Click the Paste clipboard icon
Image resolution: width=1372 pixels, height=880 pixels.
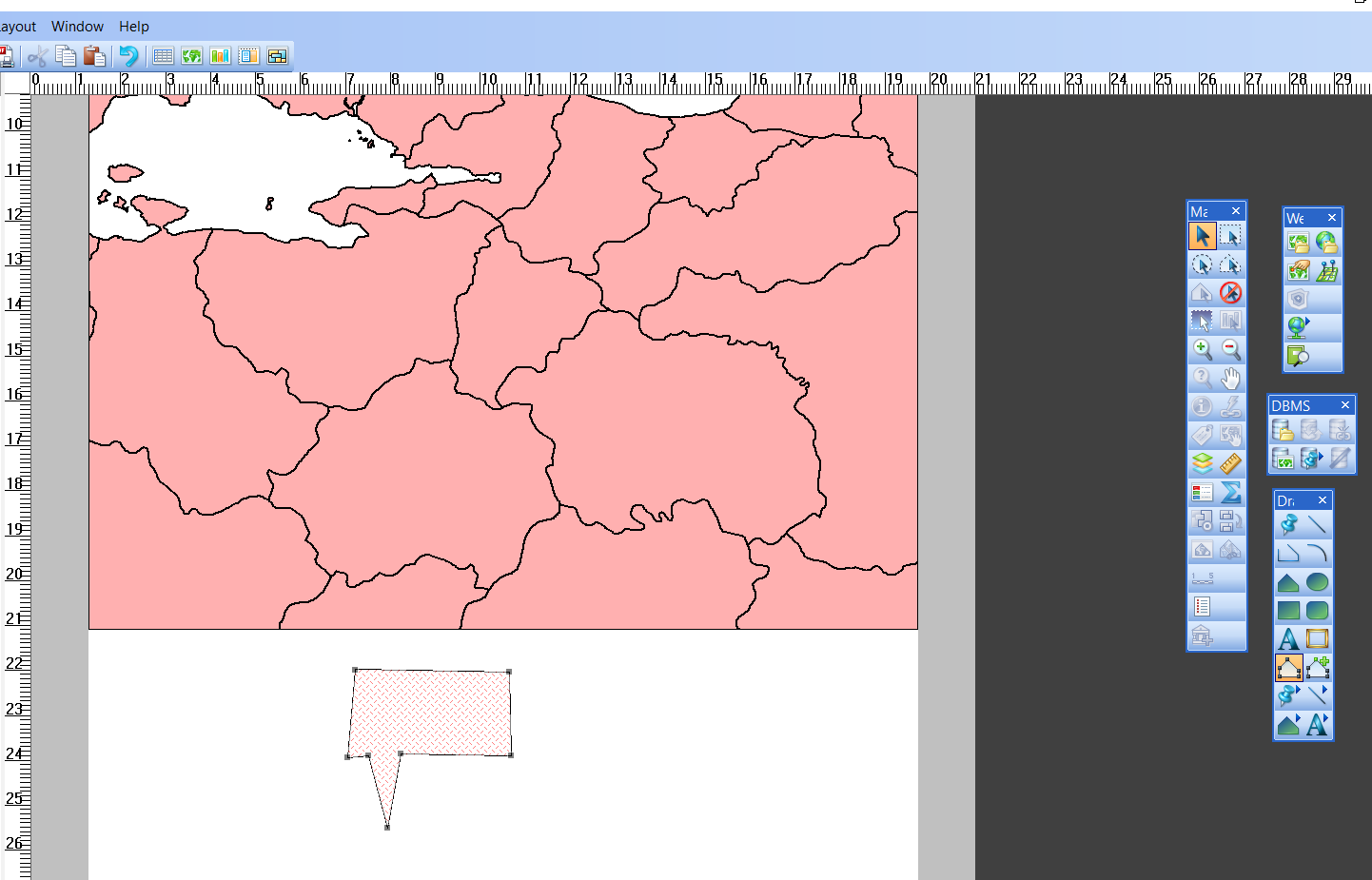click(94, 56)
